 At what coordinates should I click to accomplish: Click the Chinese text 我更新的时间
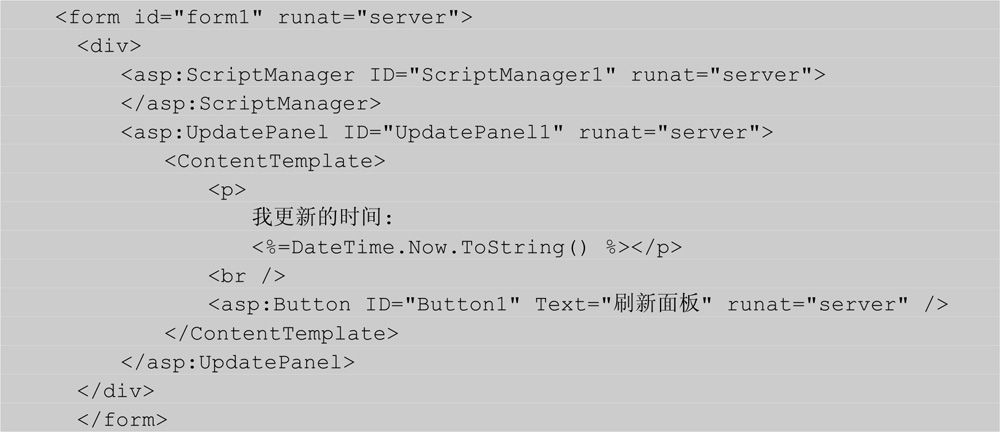click(x=318, y=218)
